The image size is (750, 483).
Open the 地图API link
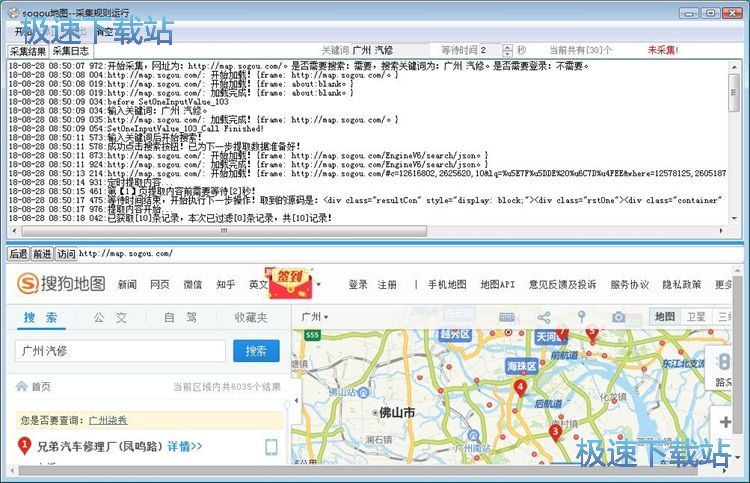(x=498, y=285)
